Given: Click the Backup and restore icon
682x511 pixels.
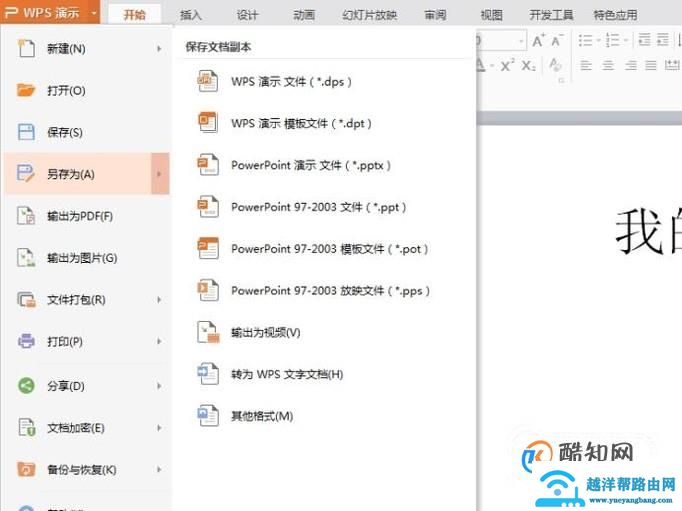Looking at the screenshot, I should coord(26,469).
